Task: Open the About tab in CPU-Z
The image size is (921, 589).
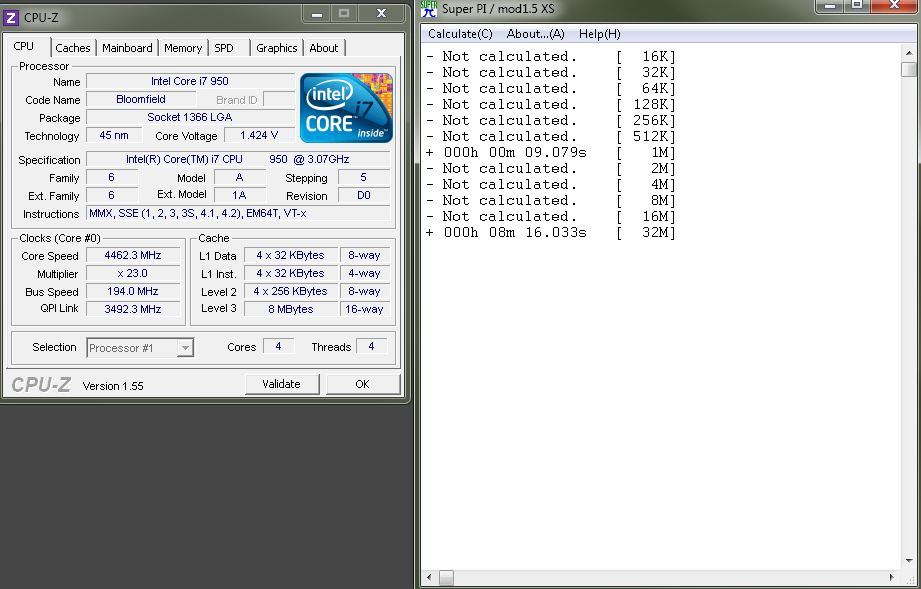Action: pyautogui.click(x=324, y=48)
